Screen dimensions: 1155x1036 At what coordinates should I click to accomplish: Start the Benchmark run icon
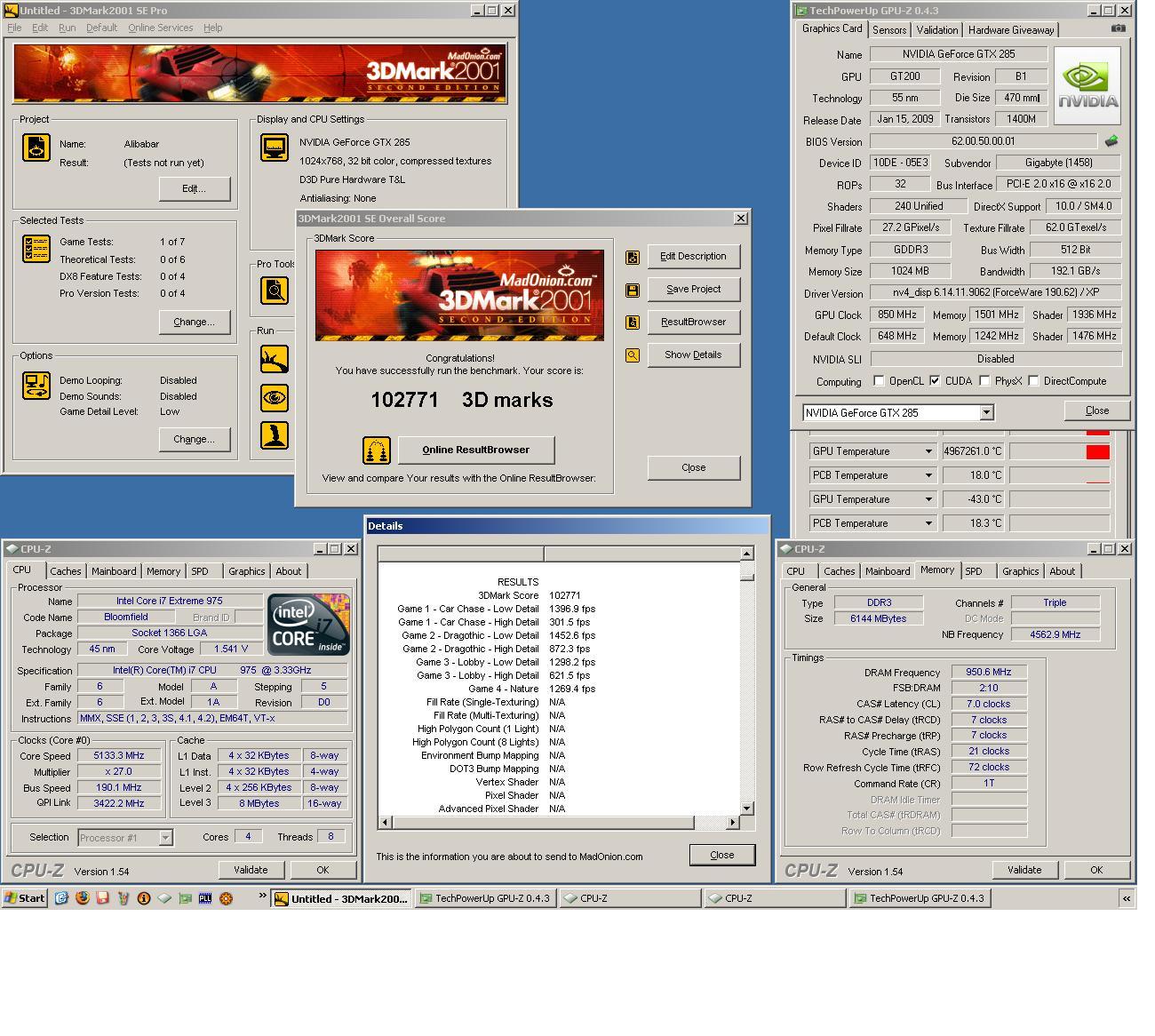click(x=274, y=359)
